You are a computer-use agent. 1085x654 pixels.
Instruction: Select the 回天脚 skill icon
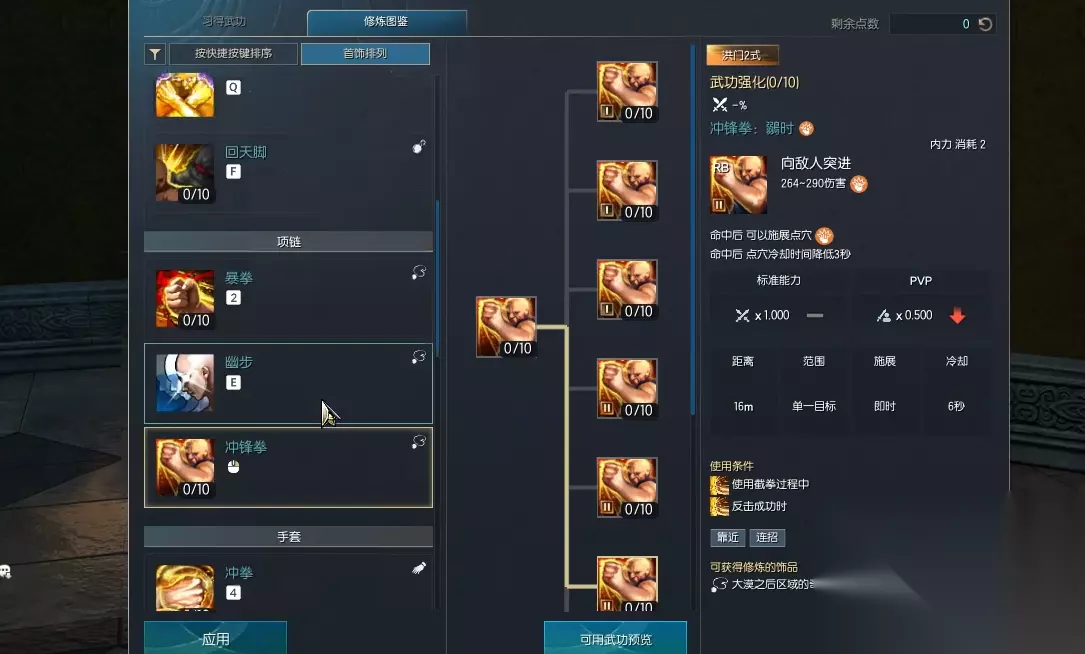[x=185, y=173]
